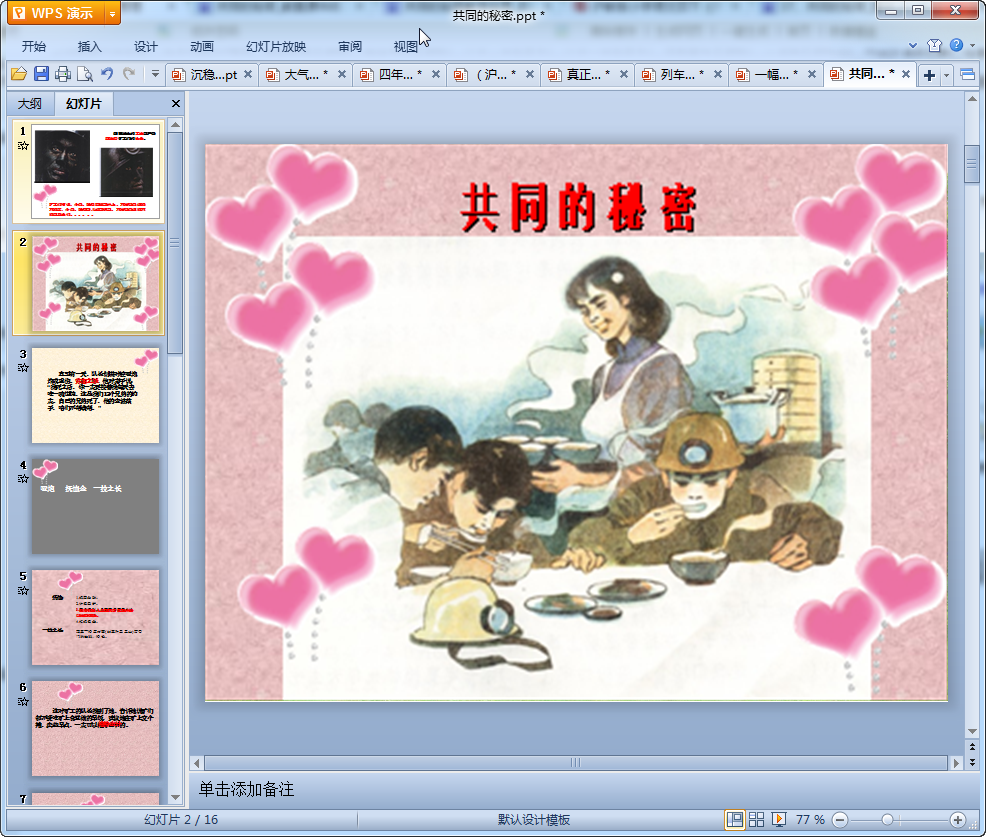This screenshot has width=986, height=837.
Task: Select slide 1 thumbnail
Action: [x=95, y=172]
